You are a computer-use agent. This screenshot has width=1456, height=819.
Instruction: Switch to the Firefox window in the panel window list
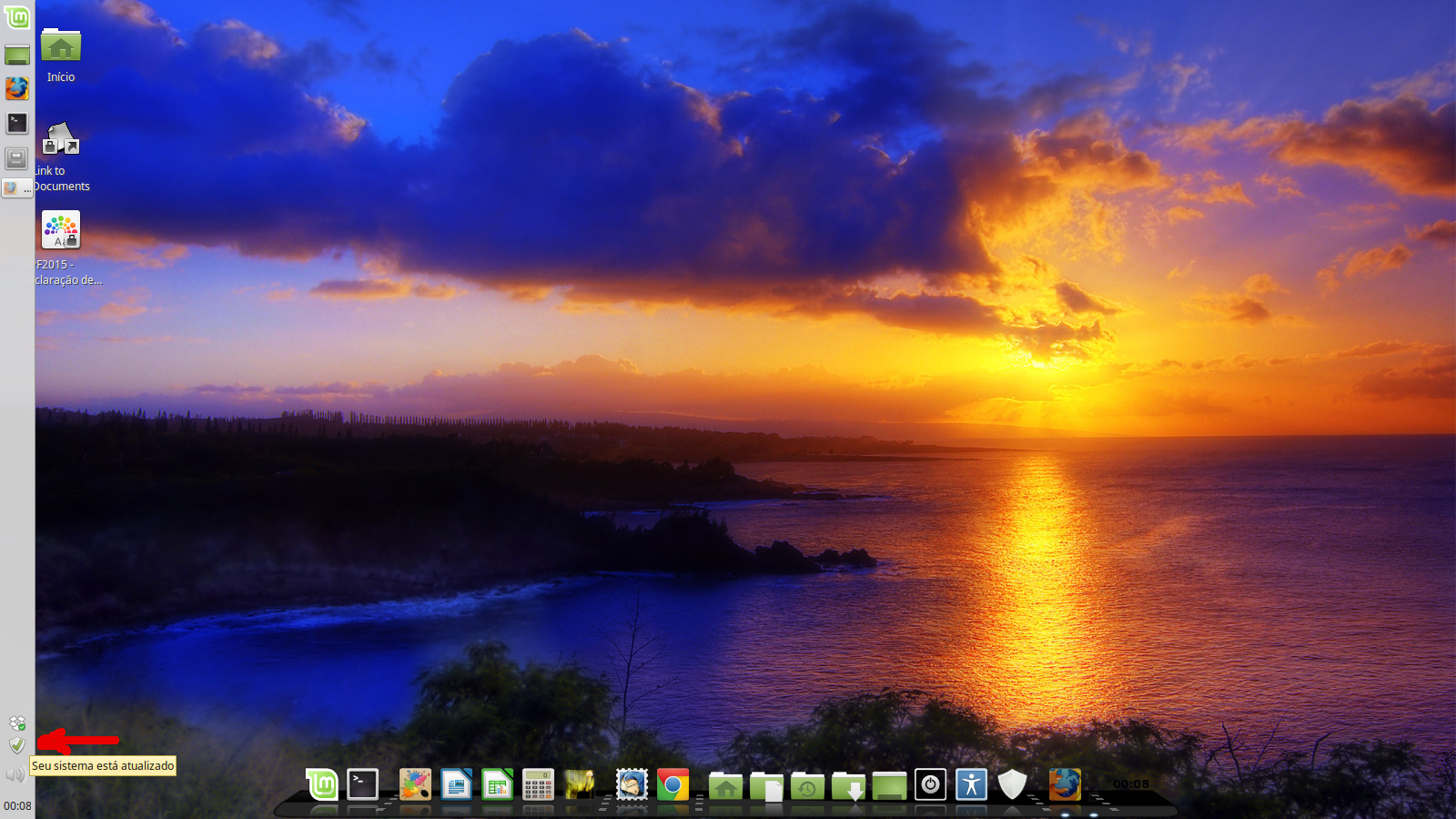(17, 188)
